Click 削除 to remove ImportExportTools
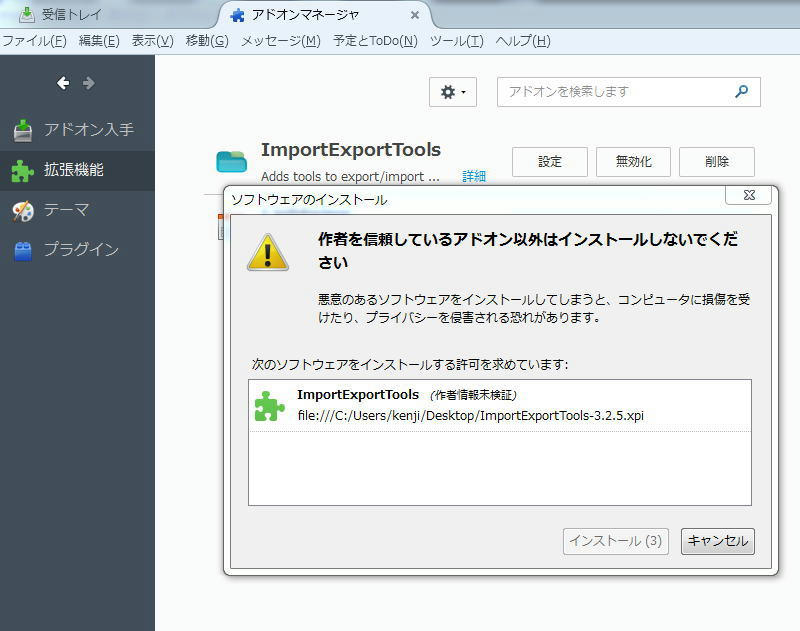800x631 pixels. [717, 162]
